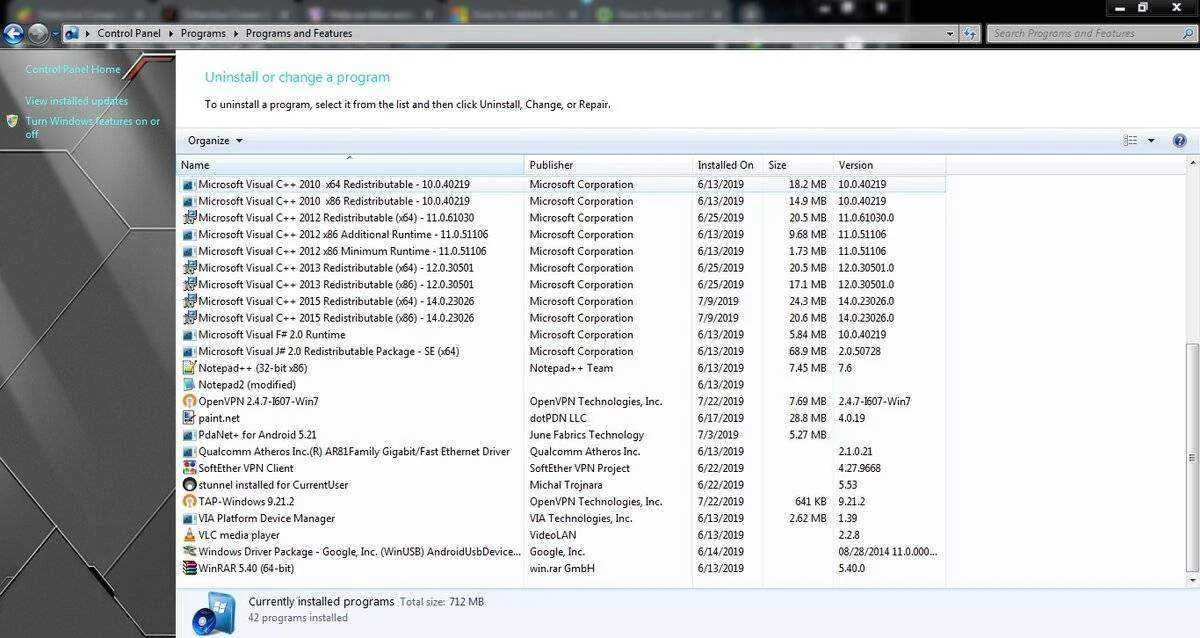Click the PdaNet+ for Android icon
Viewport: 1200px width, 638px height.
190,435
